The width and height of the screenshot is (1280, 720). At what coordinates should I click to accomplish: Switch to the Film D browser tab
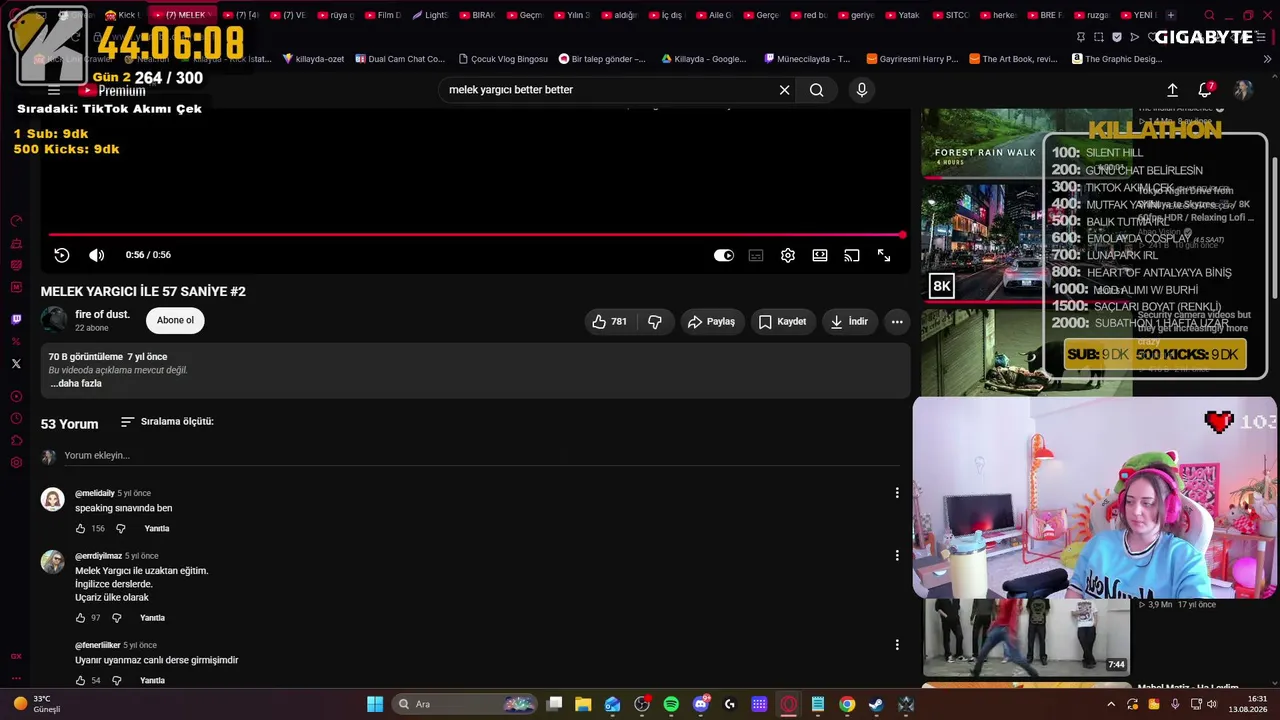(382, 15)
